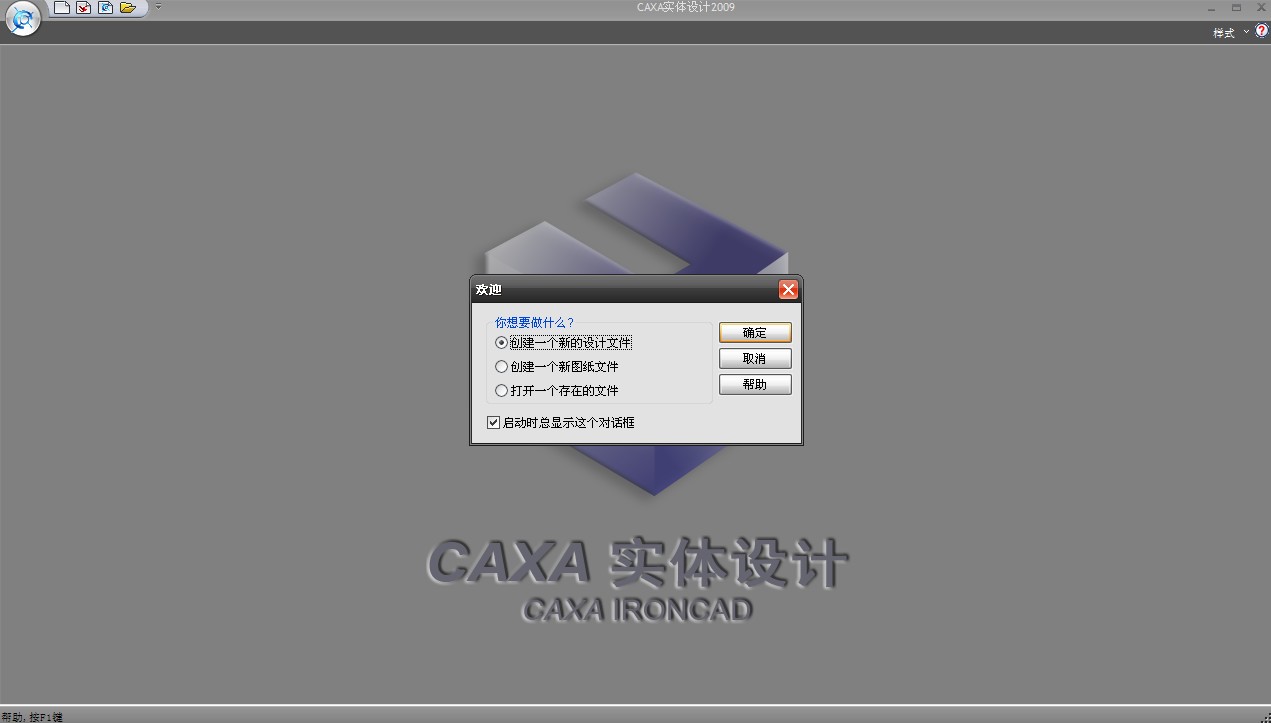This screenshot has width=1271, height=723.
Task: Click the status bar help hint text
Action: [x=32, y=717]
